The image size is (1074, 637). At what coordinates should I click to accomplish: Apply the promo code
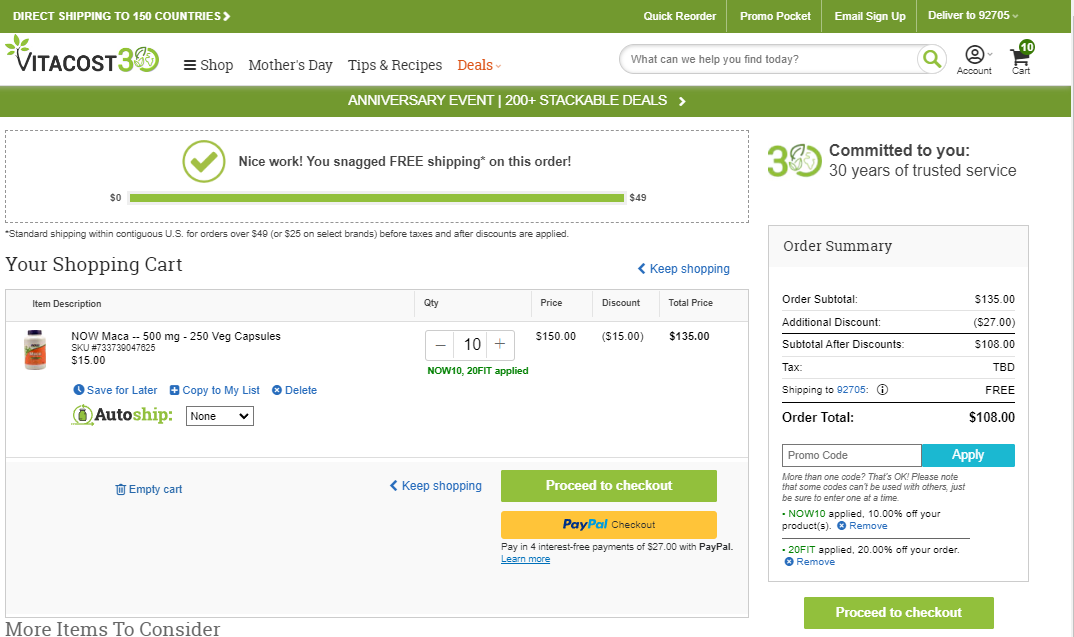(968, 455)
